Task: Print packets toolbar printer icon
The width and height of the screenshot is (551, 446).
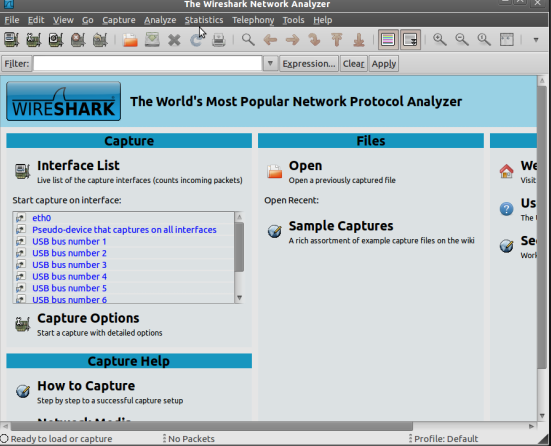Action: 219,39
